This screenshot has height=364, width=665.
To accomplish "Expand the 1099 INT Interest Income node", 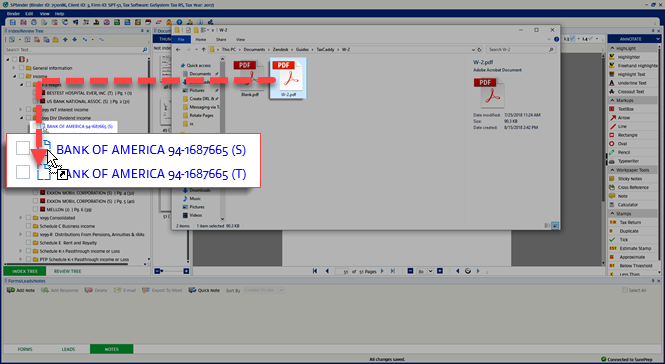I will (21, 109).
